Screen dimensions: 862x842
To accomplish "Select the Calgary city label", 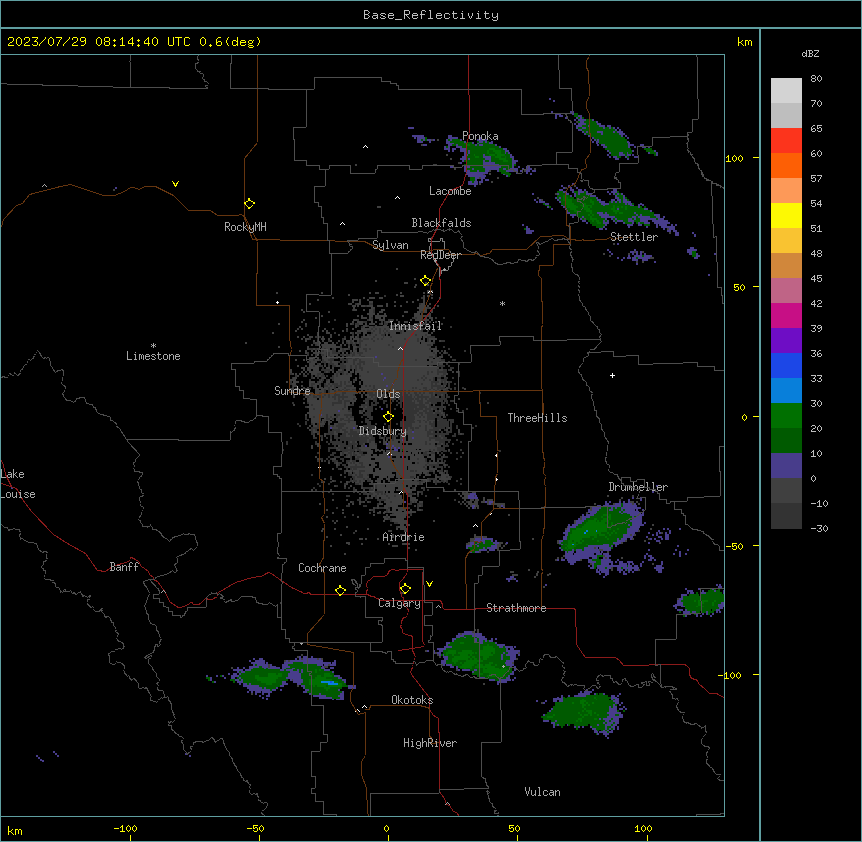I will coord(399,603).
